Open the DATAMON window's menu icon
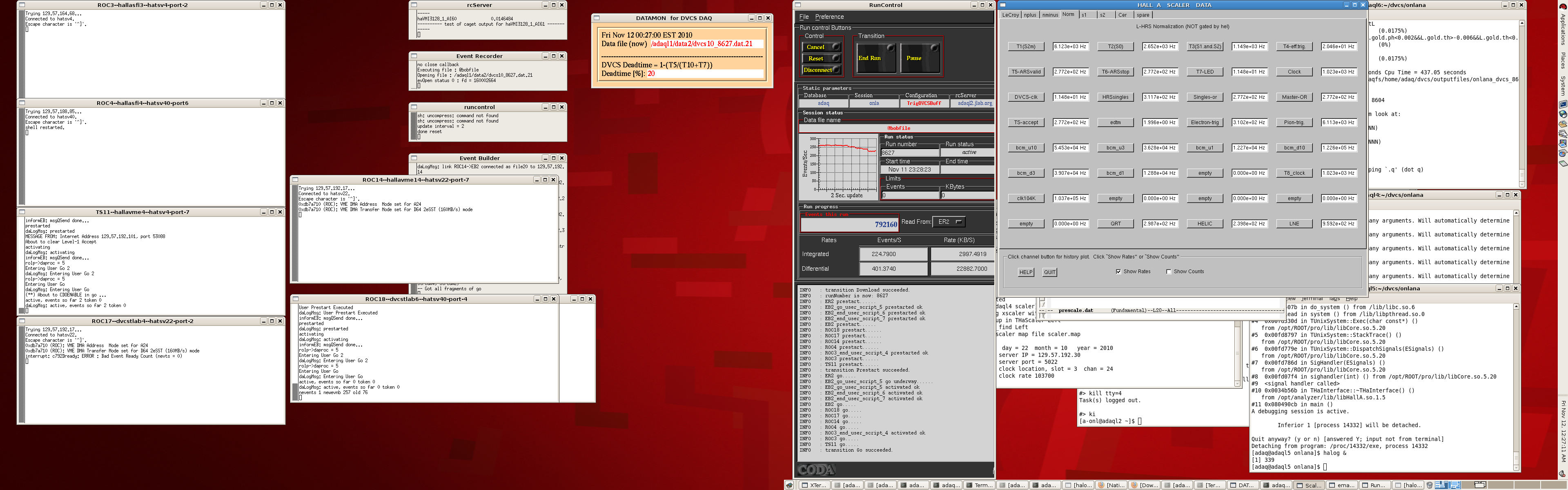Screen dimensions: 1568x490 coord(597,18)
